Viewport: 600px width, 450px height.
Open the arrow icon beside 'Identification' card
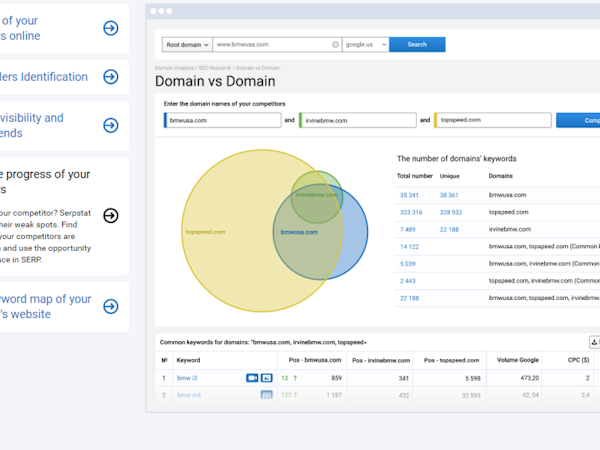111,77
